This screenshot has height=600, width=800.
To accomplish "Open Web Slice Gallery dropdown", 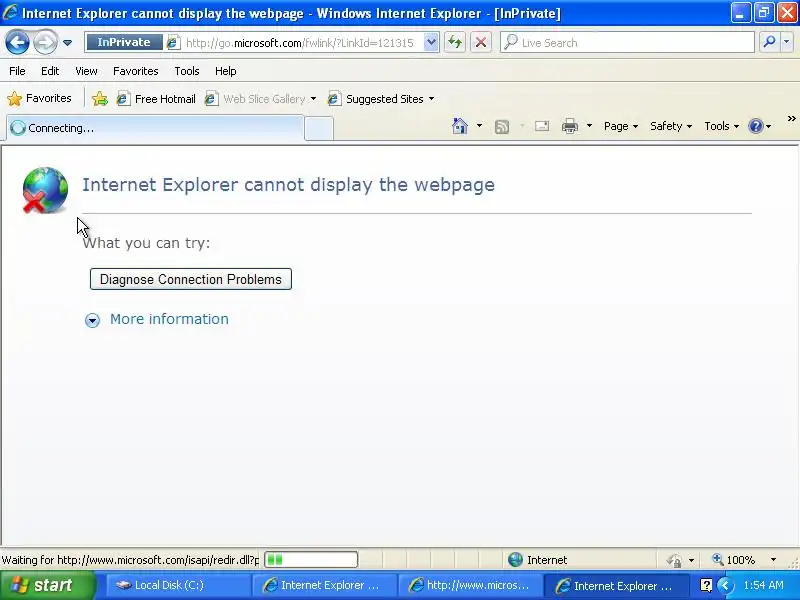I will coord(313,99).
